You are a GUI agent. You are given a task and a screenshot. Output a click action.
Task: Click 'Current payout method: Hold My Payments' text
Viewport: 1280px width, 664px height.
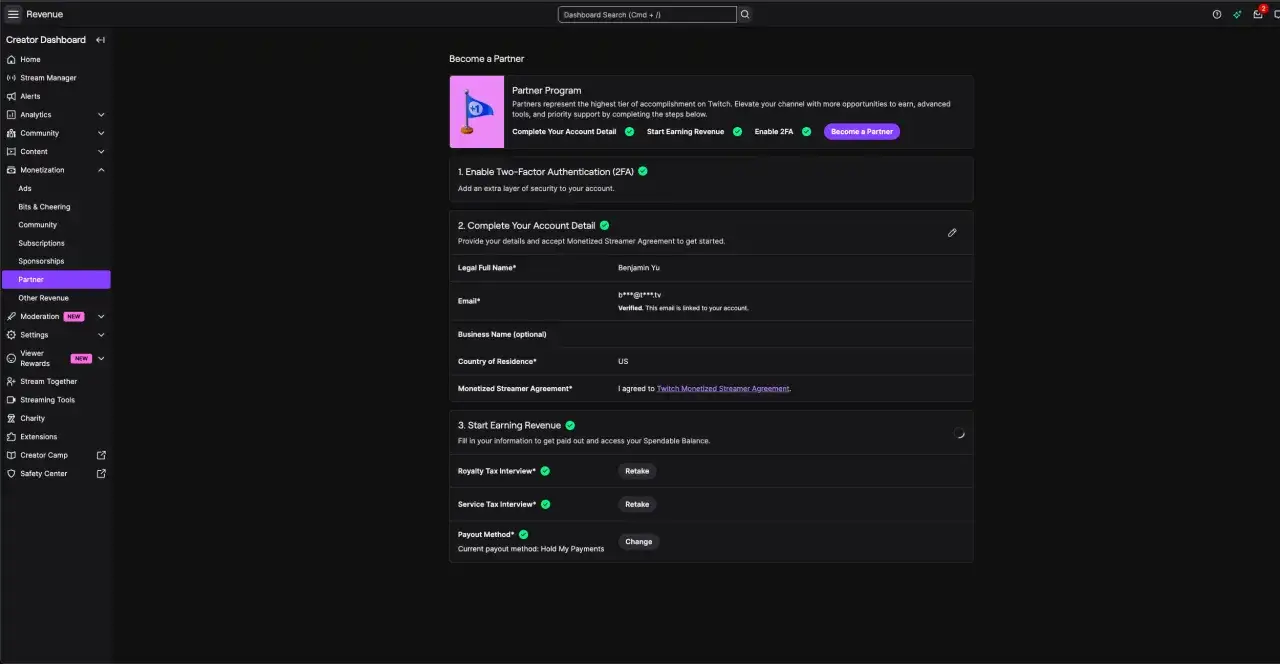pyautogui.click(x=531, y=549)
